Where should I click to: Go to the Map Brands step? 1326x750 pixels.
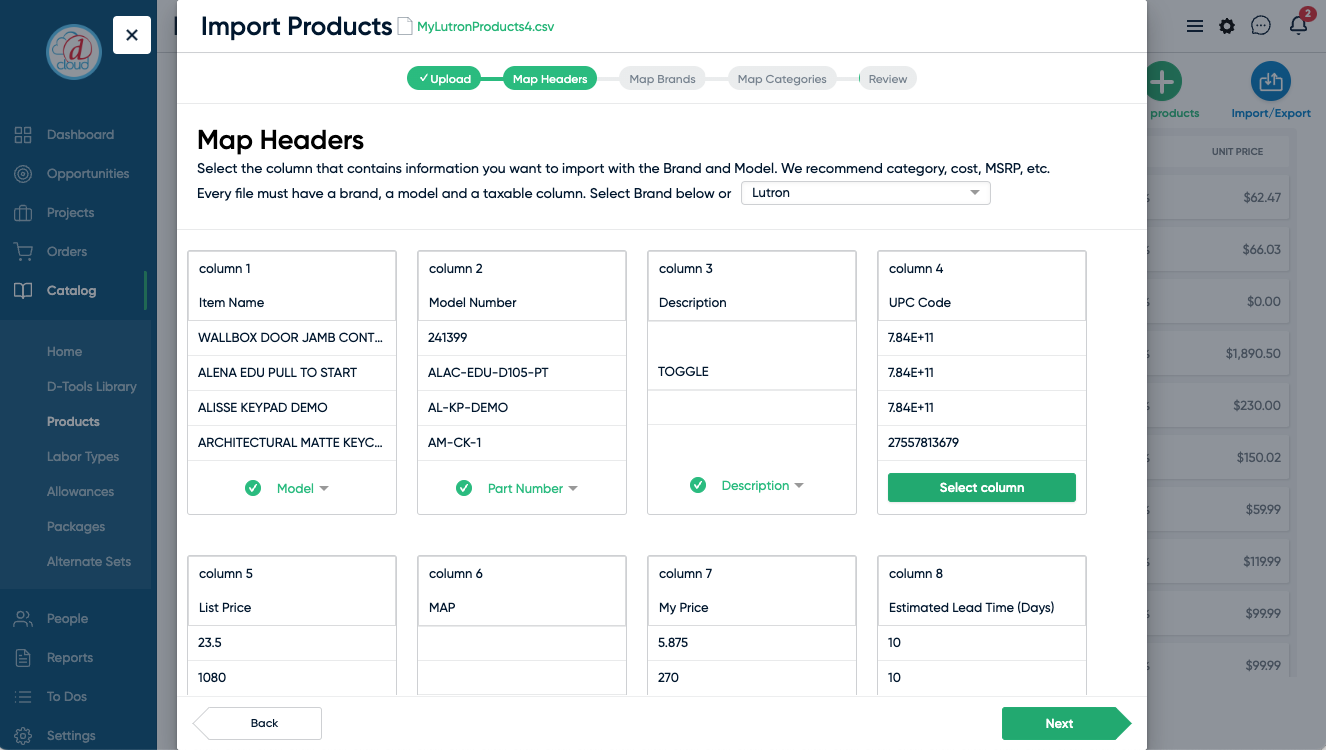pyautogui.click(x=662, y=79)
